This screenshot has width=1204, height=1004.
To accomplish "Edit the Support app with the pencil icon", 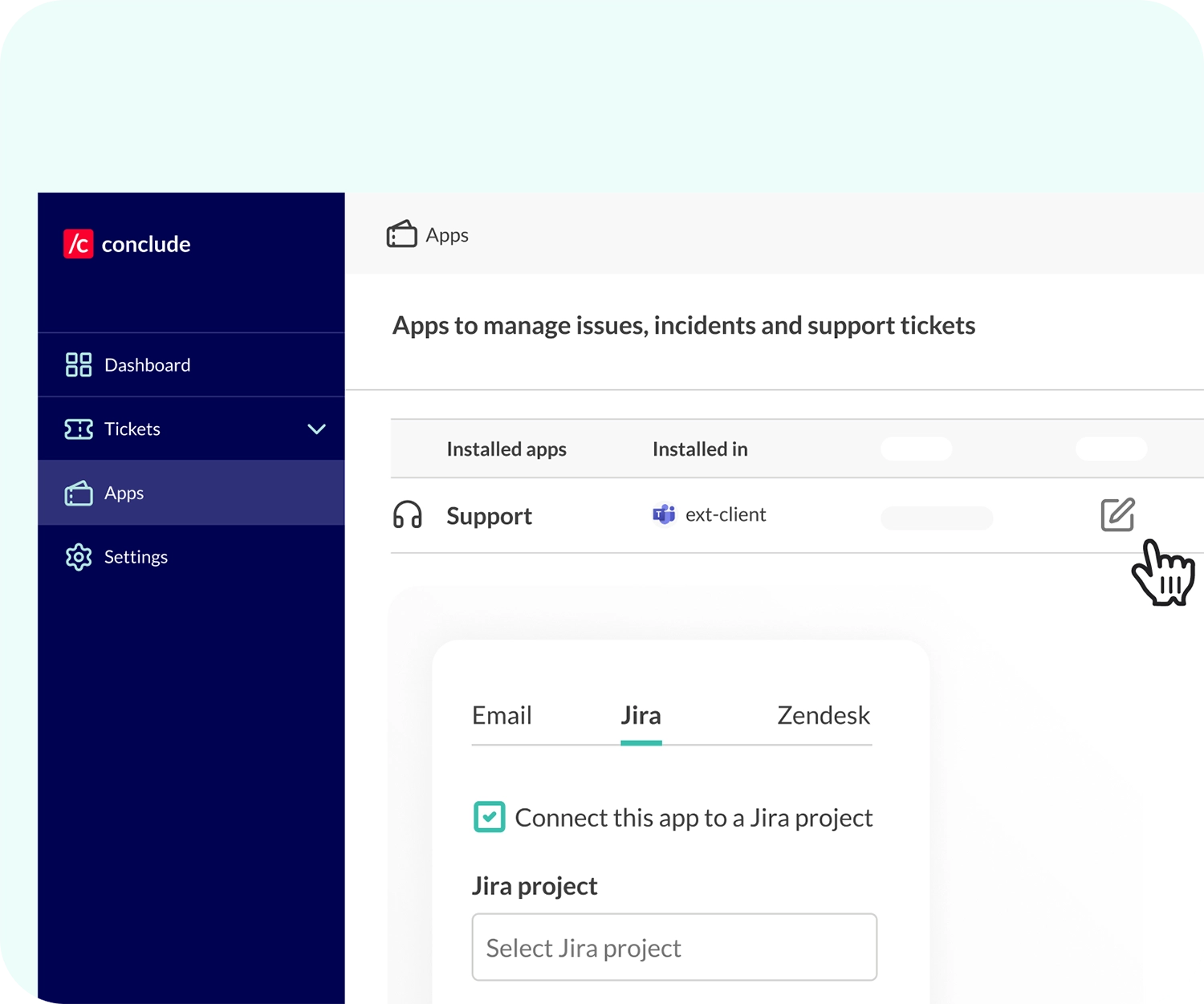I will (1119, 514).
